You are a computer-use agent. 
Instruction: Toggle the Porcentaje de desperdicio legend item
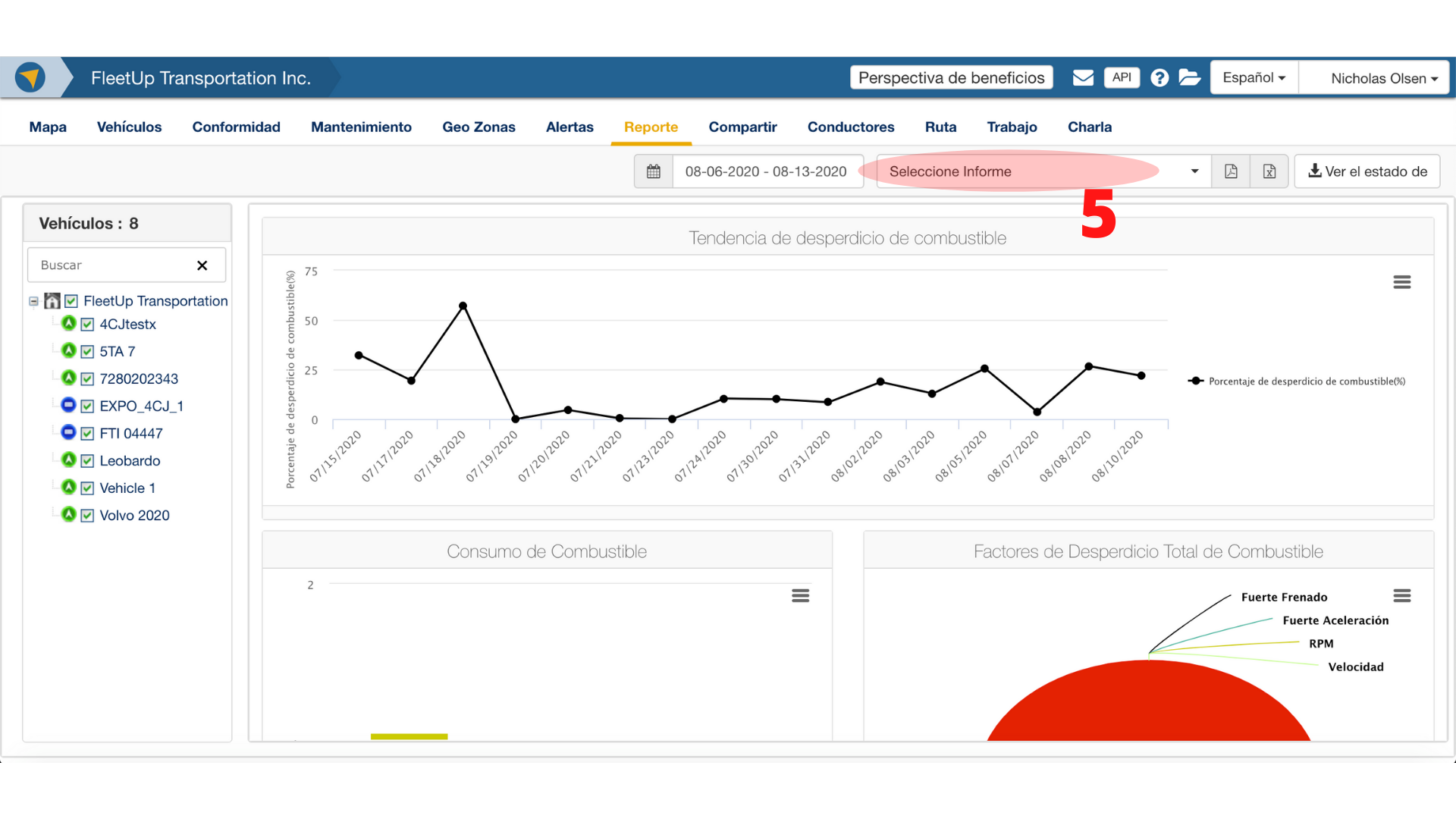pos(1298,381)
